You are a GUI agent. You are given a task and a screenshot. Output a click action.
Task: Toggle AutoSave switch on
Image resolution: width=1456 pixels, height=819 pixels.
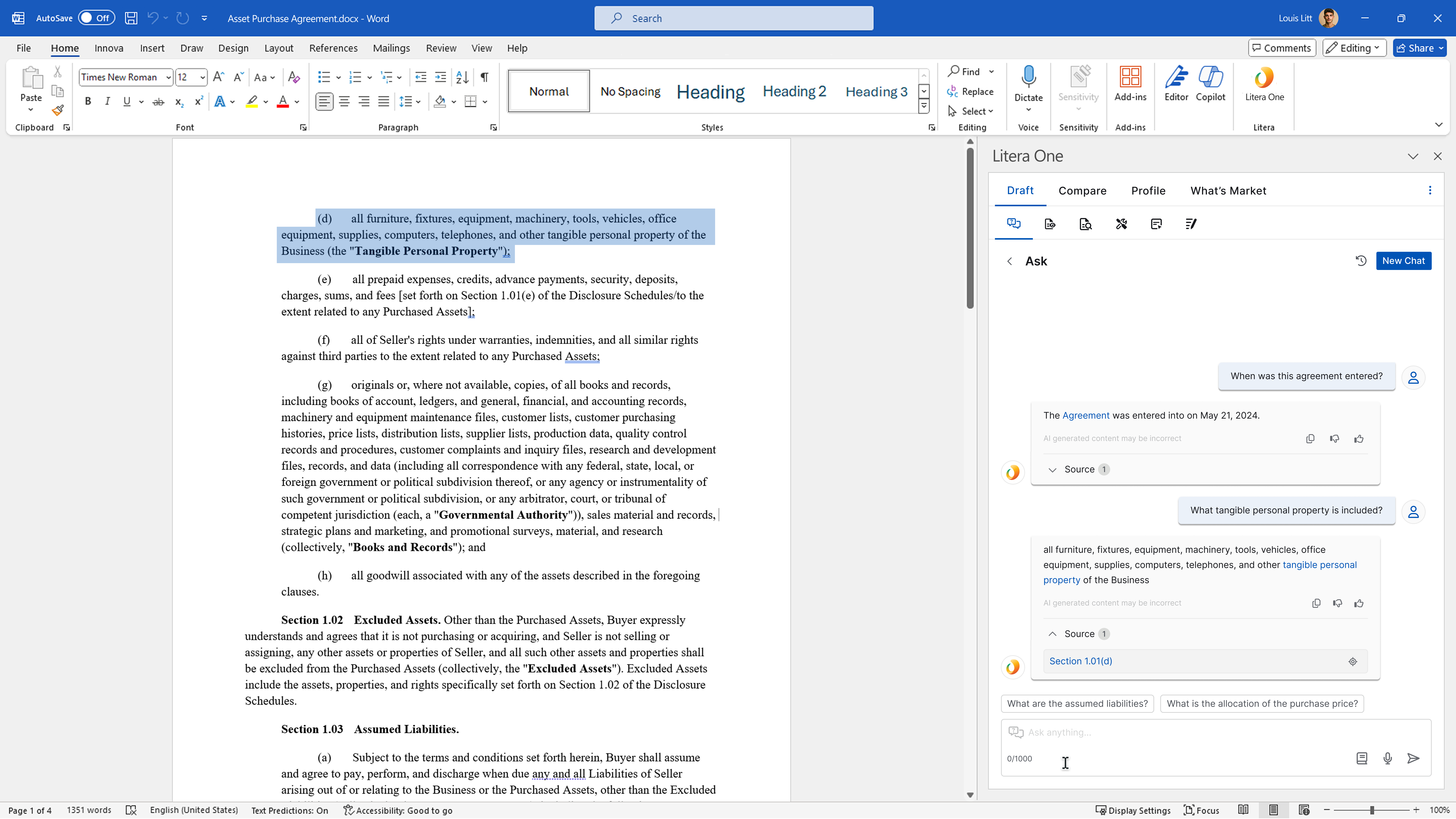[x=96, y=18]
